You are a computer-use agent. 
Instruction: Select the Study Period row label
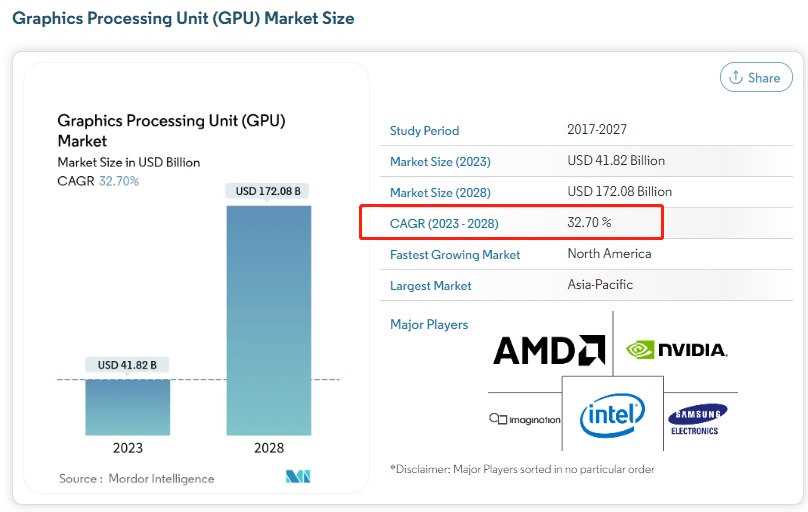(x=425, y=130)
